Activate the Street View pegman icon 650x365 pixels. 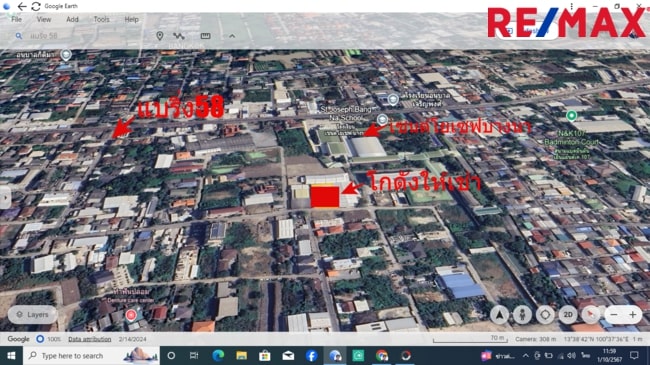pyautogui.click(x=522, y=315)
